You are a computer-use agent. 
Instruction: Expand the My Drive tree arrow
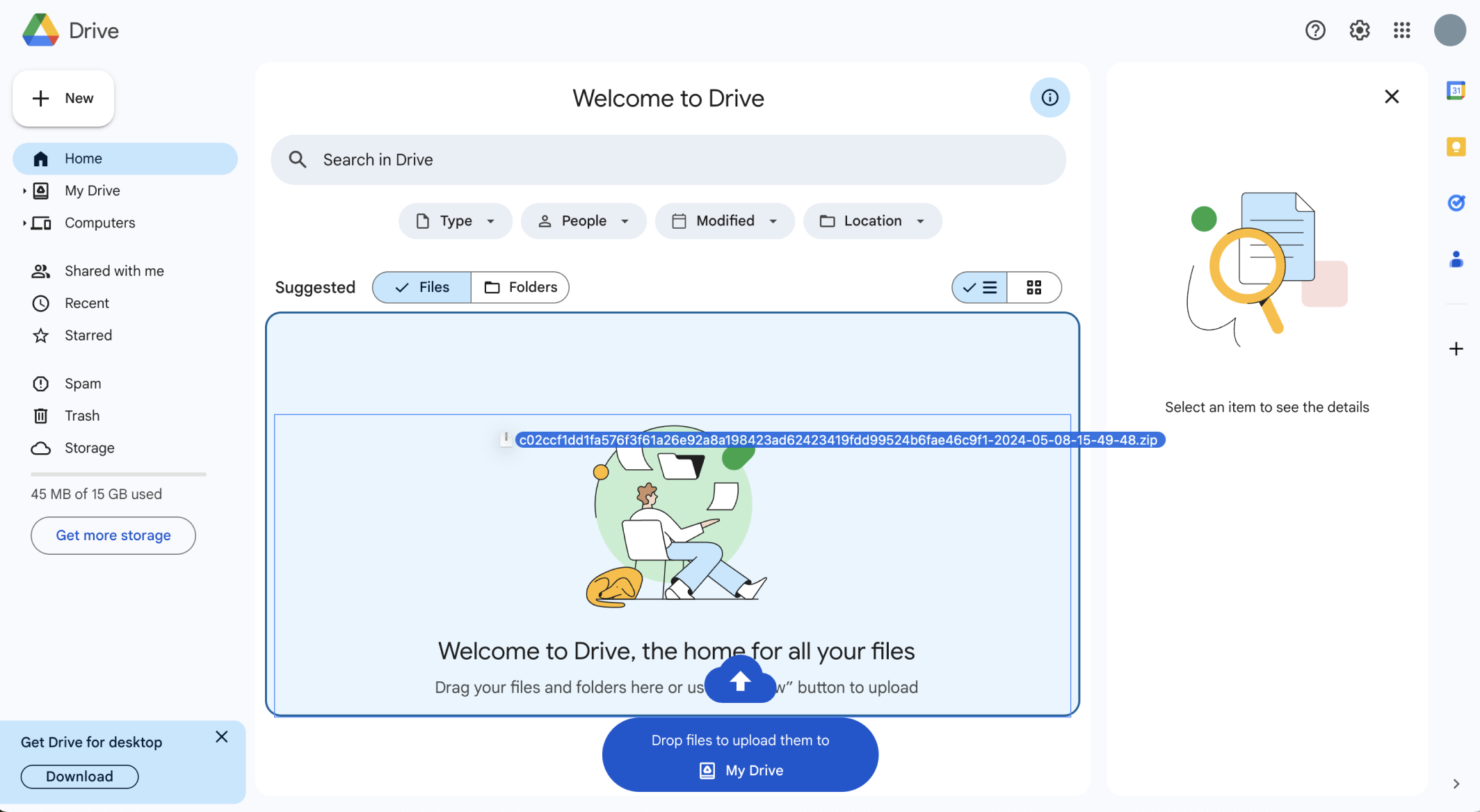[x=24, y=190]
